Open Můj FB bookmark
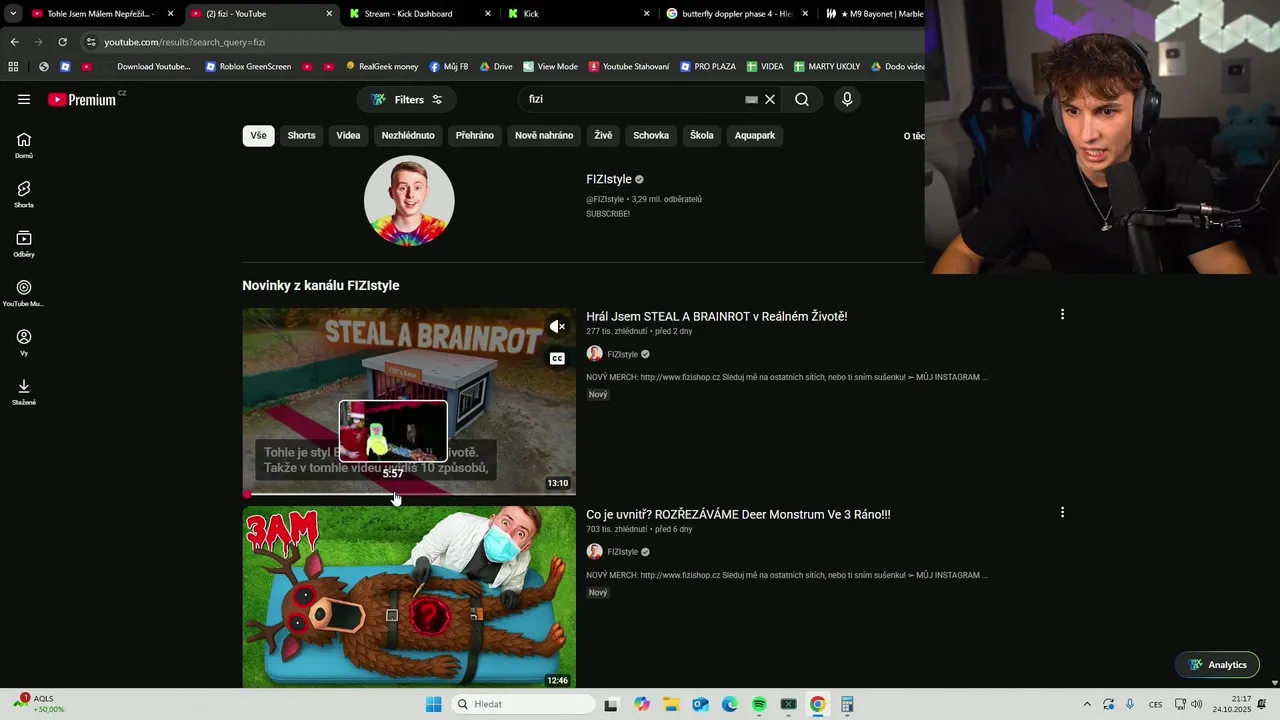Image resolution: width=1280 pixels, height=720 pixels. tap(449, 67)
